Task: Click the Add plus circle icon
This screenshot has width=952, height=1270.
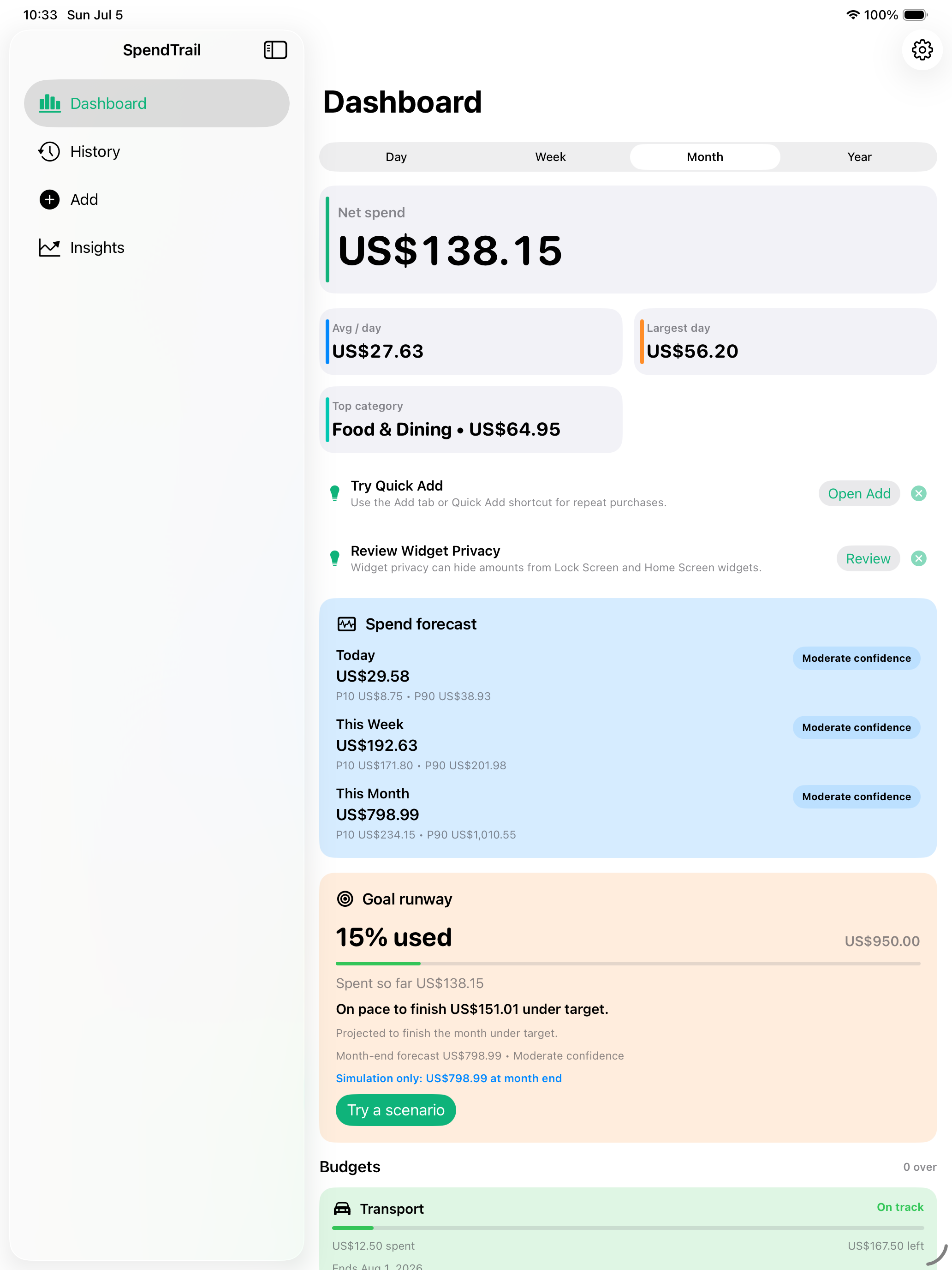Action: point(49,200)
